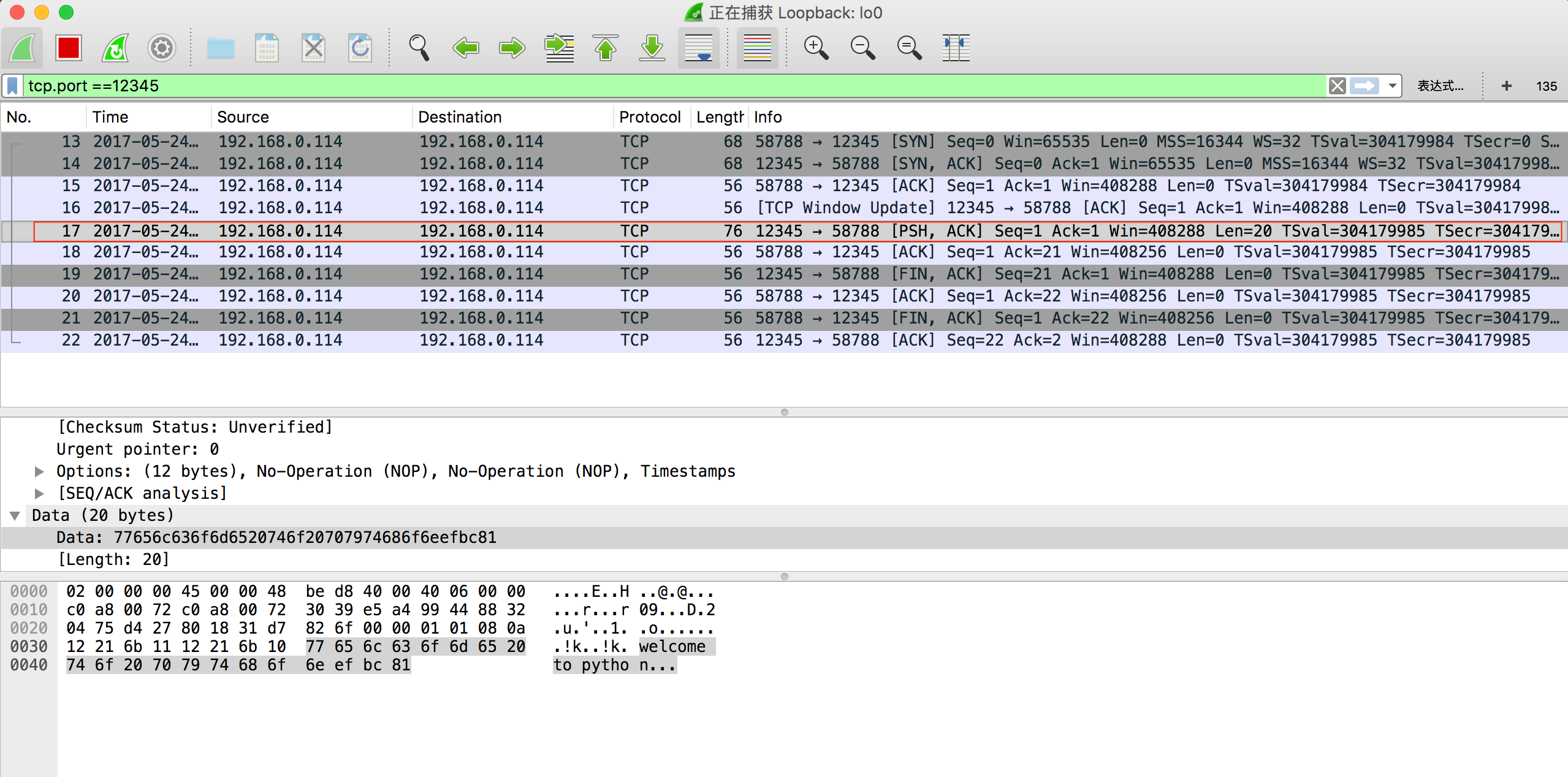
Task: Expand the TCP Options tree item
Action: pyautogui.click(x=39, y=471)
